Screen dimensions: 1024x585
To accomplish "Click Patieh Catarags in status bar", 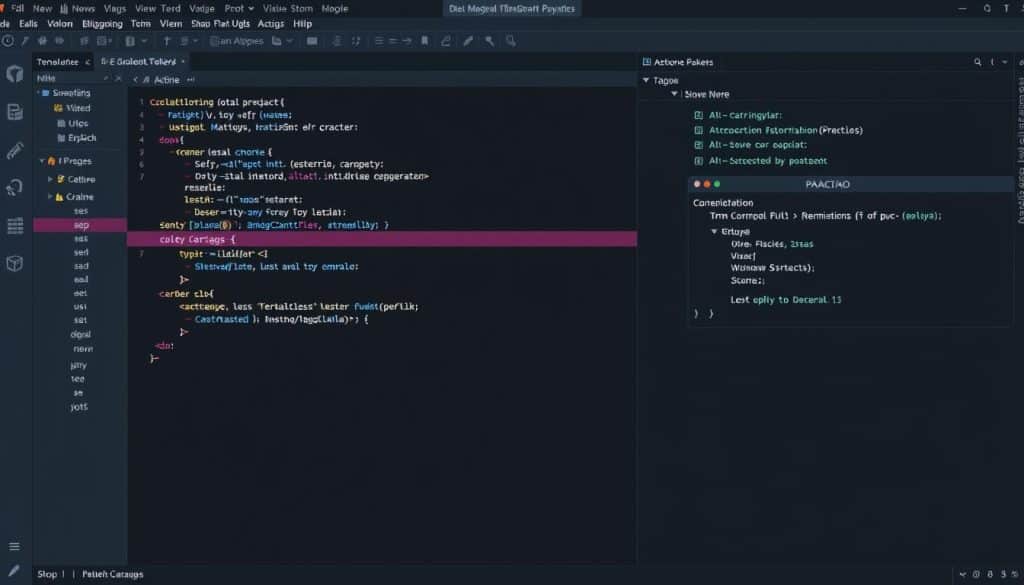I will (x=112, y=574).
